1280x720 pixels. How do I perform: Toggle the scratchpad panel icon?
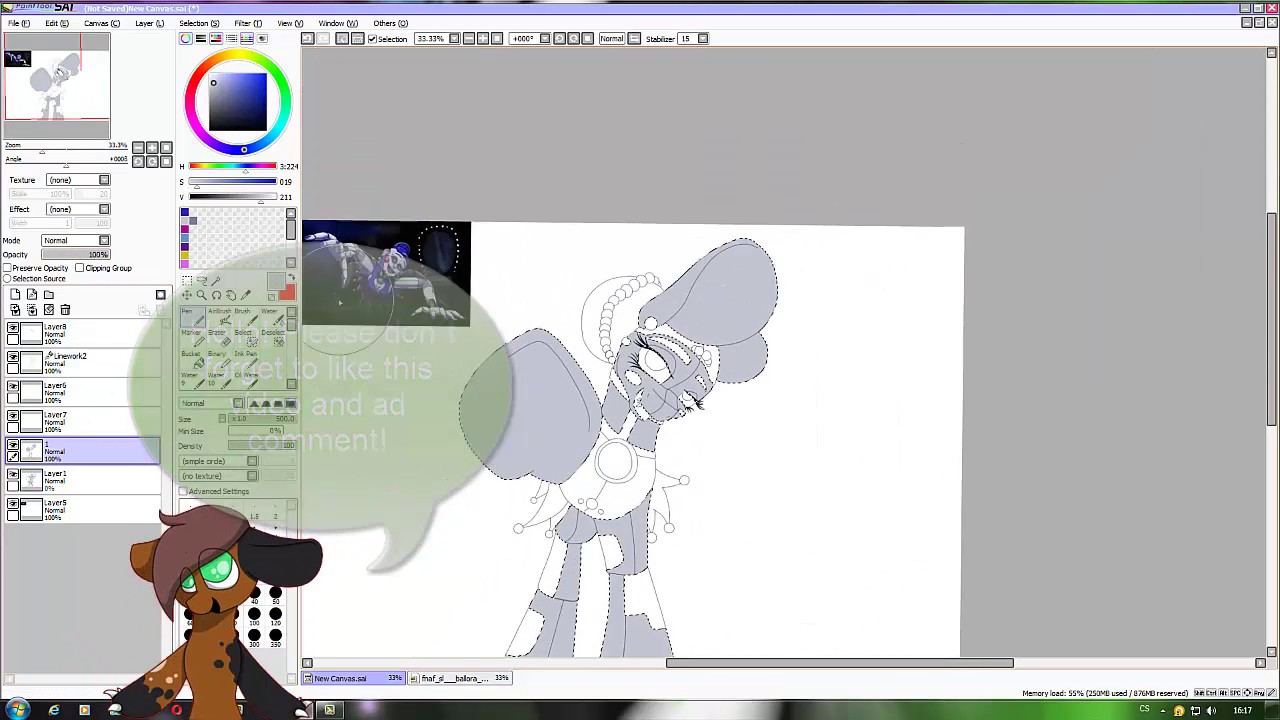coord(262,38)
